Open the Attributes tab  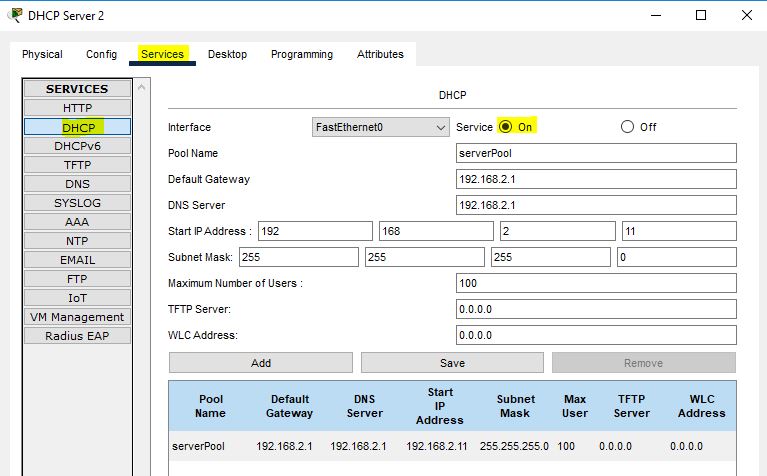click(x=380, y=54)
